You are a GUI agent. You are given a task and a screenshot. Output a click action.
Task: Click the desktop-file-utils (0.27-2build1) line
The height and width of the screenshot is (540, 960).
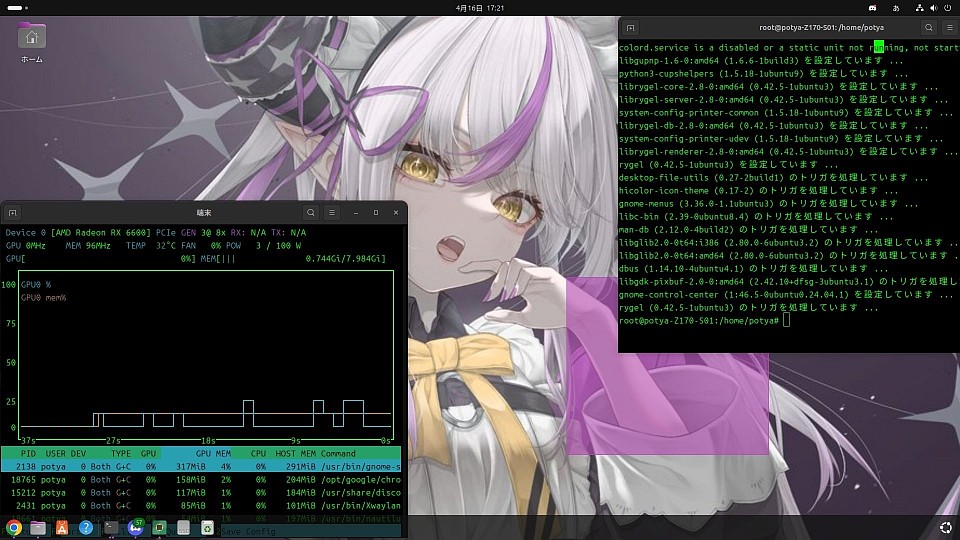point(774,178)
